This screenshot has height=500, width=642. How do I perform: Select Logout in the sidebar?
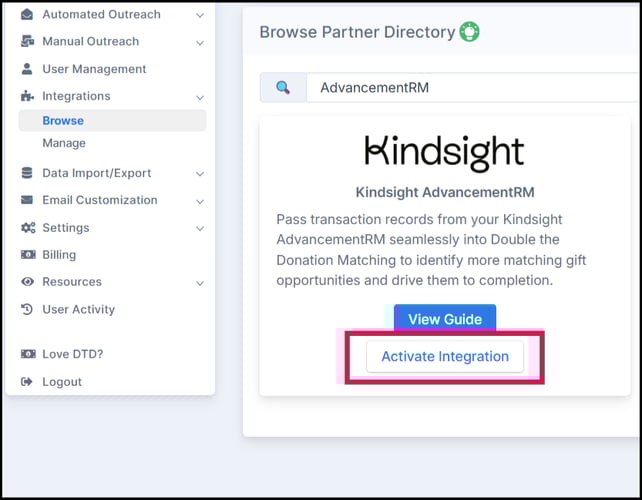point(62,382)
